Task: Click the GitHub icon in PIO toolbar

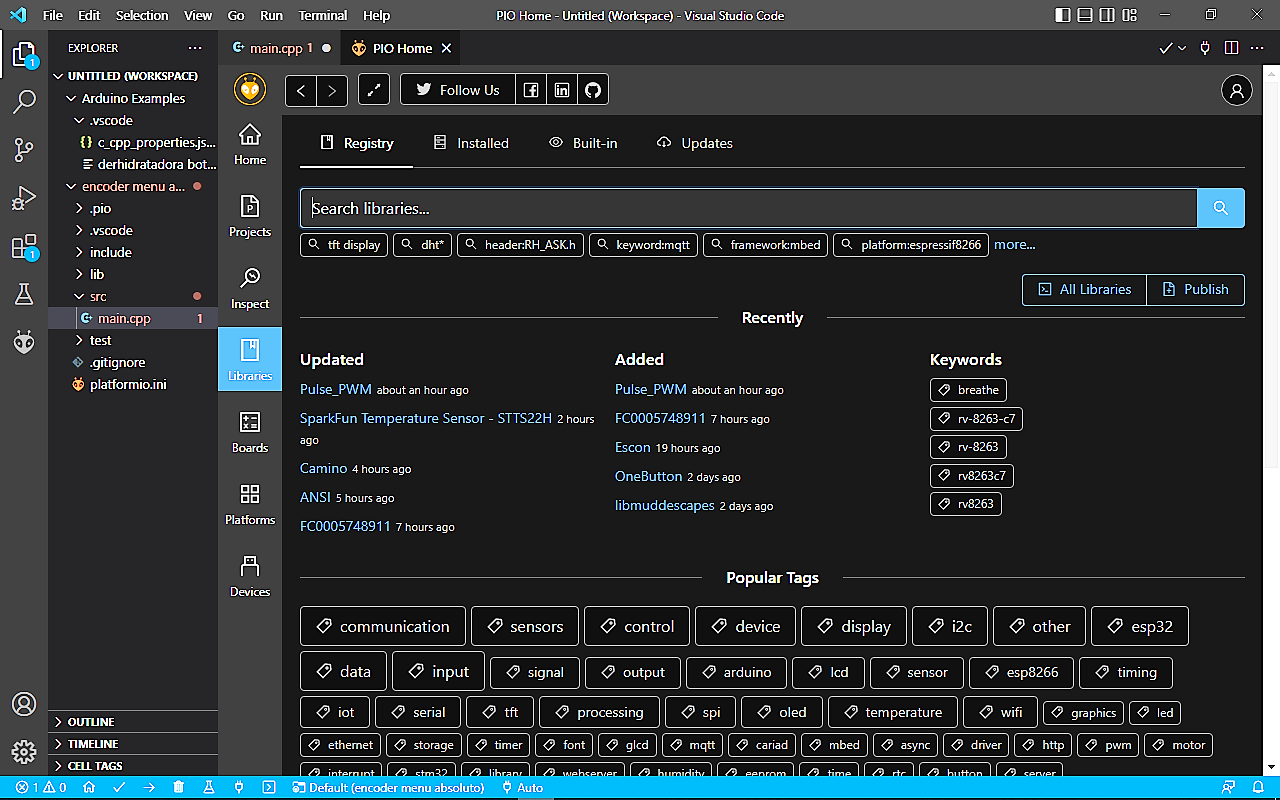Action: (x=593, y=90)
